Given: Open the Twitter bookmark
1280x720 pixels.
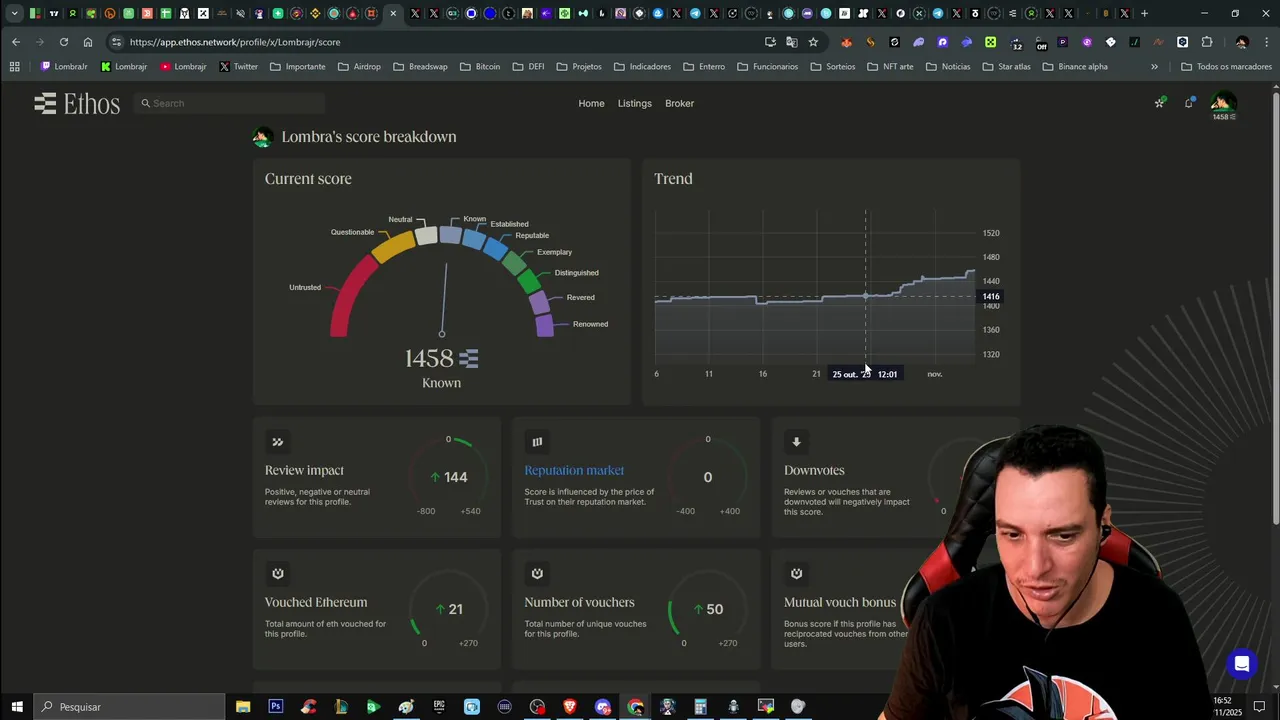Looking at the screenshot, I should 238,67.
